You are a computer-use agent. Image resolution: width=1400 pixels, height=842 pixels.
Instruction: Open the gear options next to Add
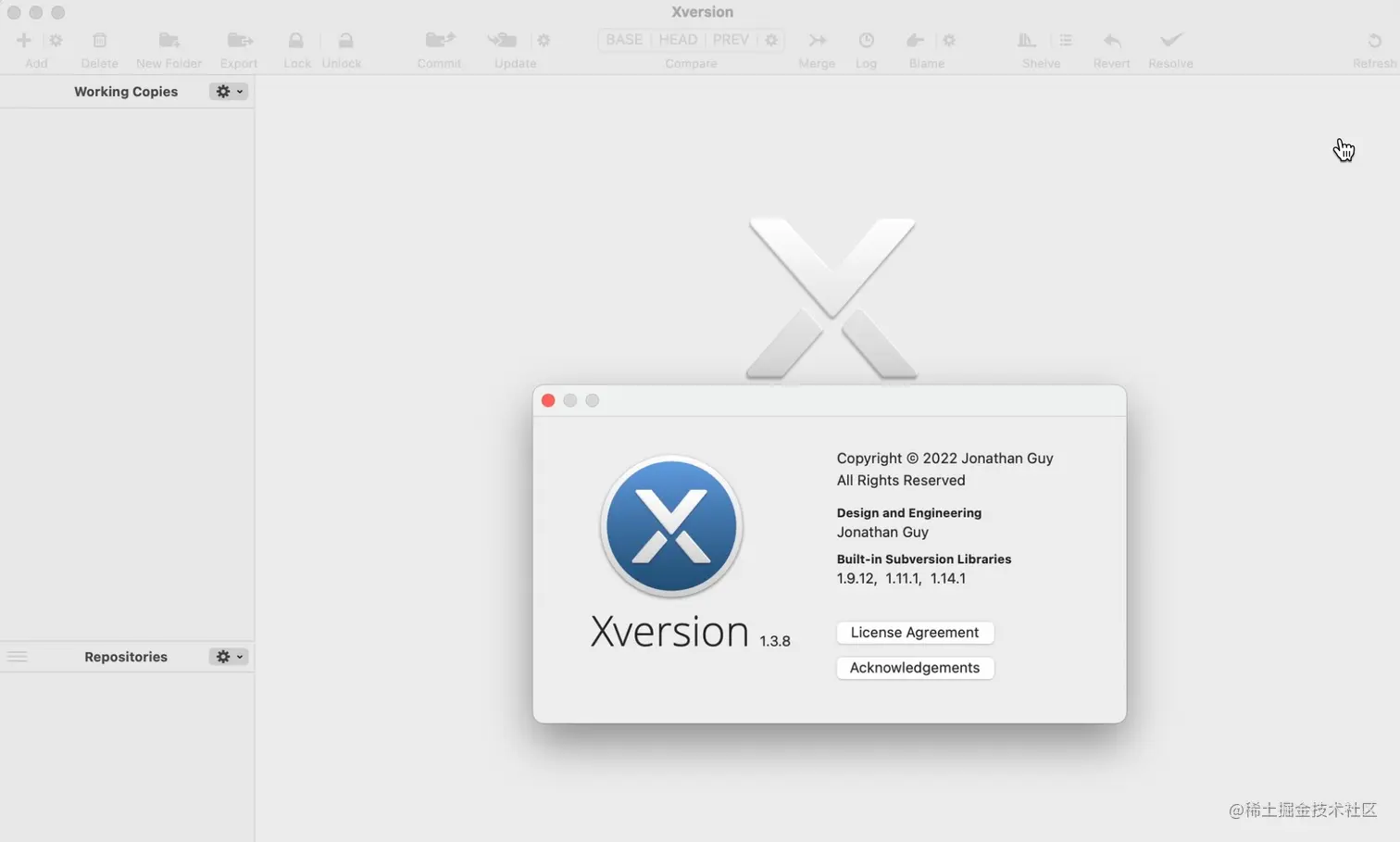(56, 40)
